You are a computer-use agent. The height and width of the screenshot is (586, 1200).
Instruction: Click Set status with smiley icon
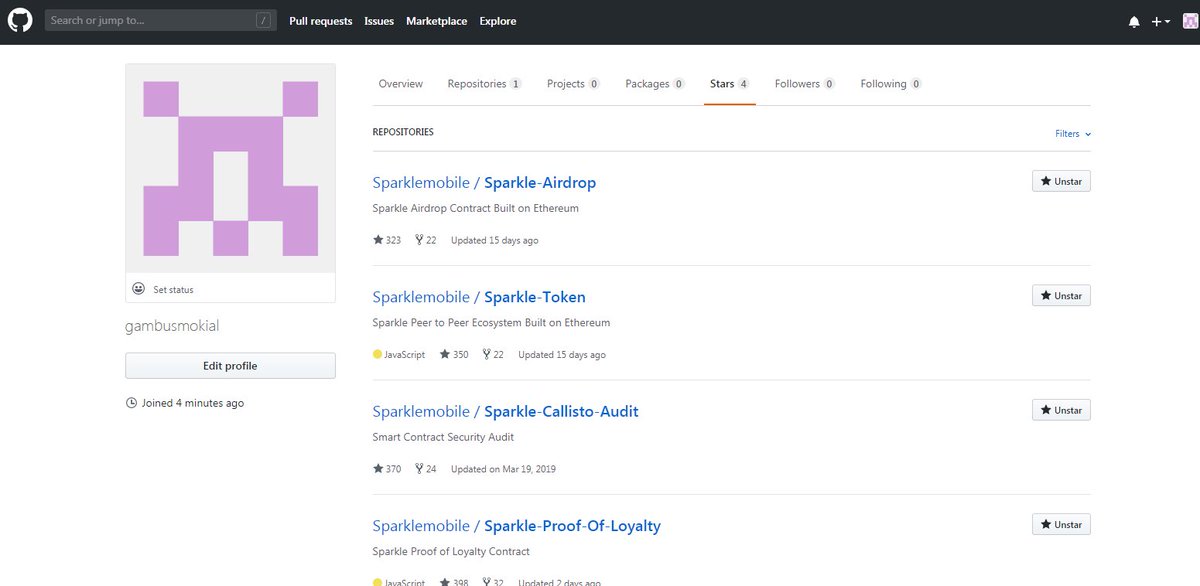[x=163, y=290]
